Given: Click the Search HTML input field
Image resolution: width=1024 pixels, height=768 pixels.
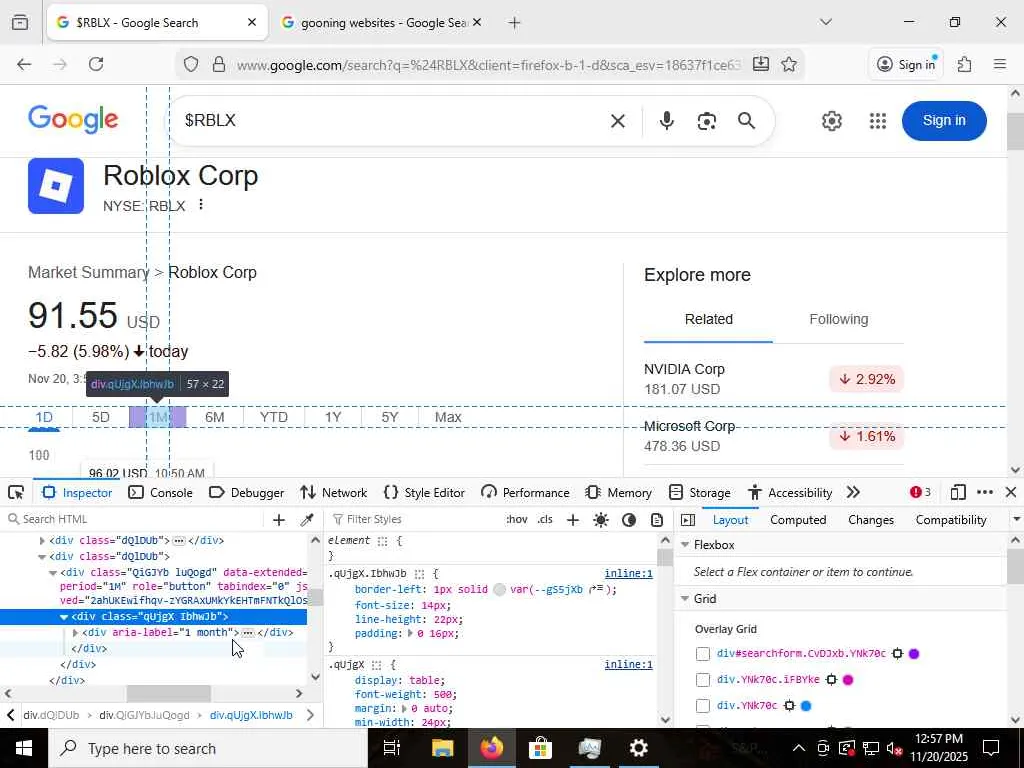Looking at the screenshot, I should click(x=134, y=520).
